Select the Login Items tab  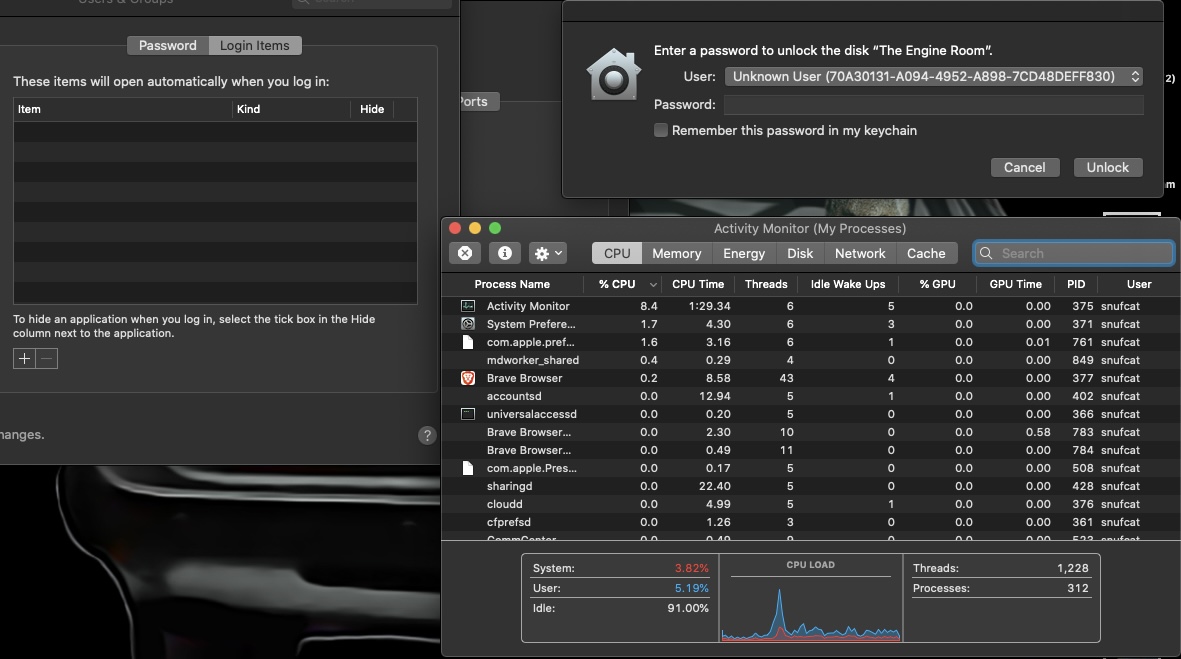pyautogui.click(x=255, y=45)
